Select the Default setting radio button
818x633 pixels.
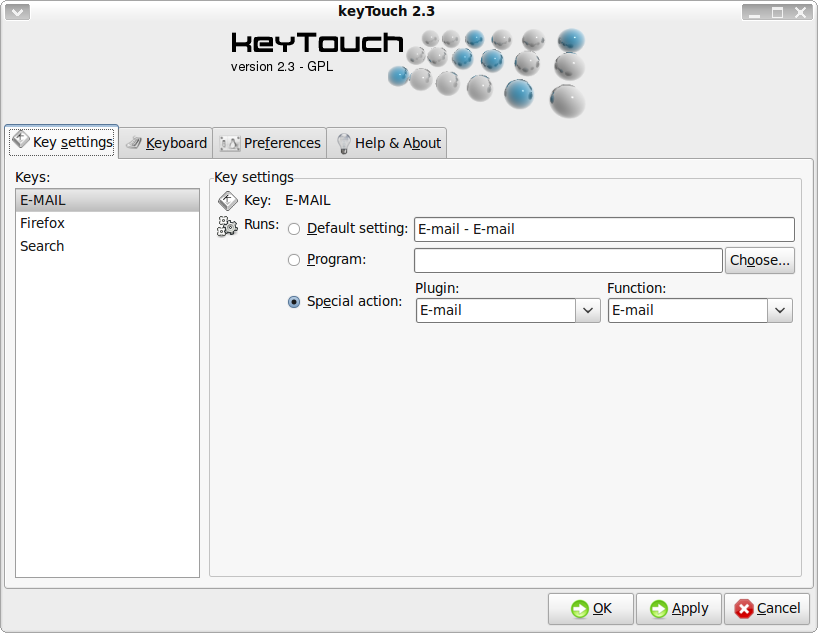(294, 229)
